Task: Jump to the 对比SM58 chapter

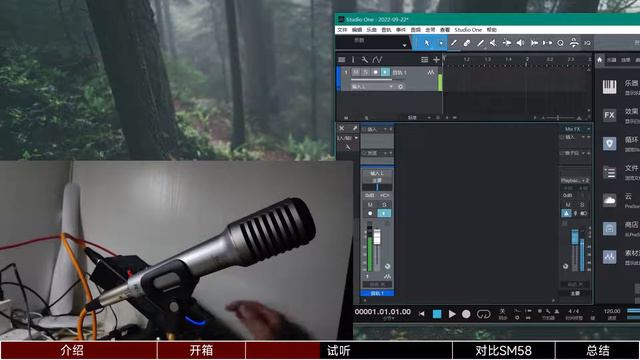Action: pos(504,351)
